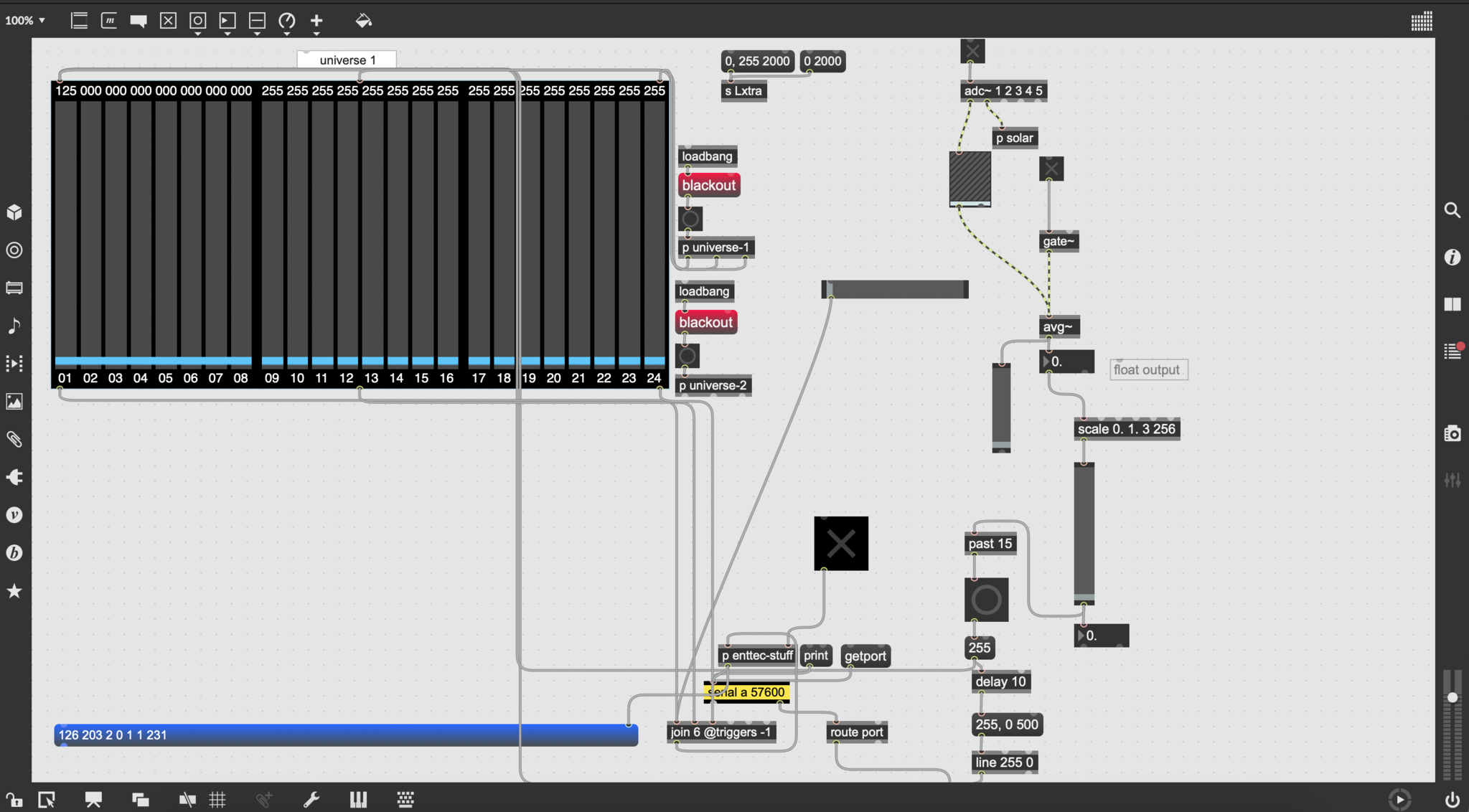Viewport: 1469px width, 812px height.
Task: Click the snapshot camera icon
Action: click(1452, 434)
